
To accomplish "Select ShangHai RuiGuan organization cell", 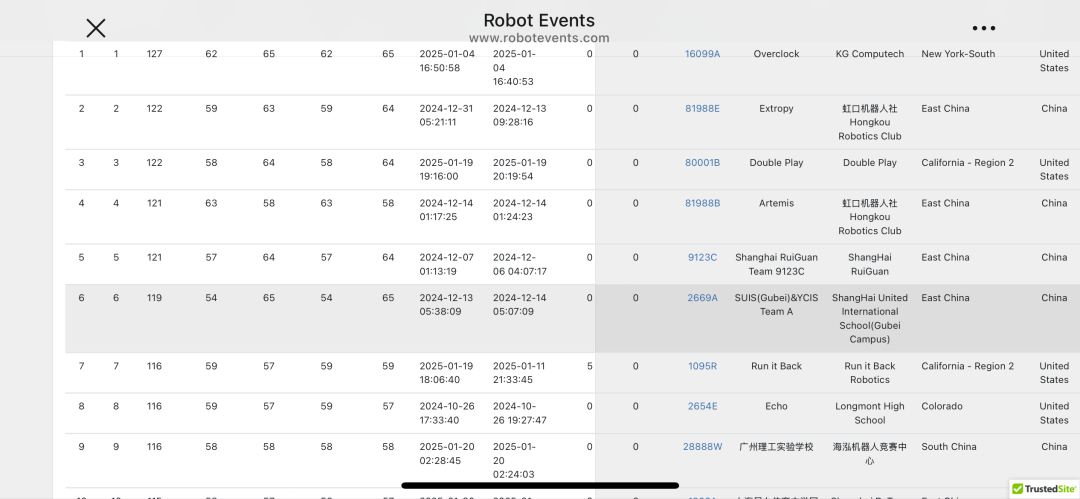I will click(870, 265).
